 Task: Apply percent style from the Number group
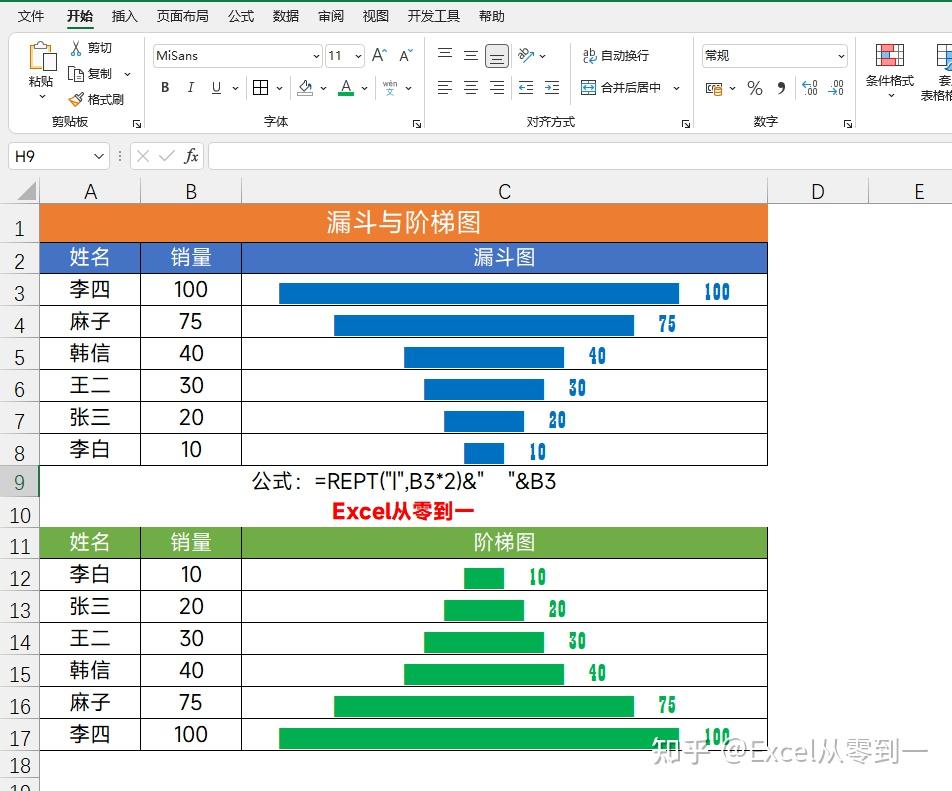(x=753, y=89)
